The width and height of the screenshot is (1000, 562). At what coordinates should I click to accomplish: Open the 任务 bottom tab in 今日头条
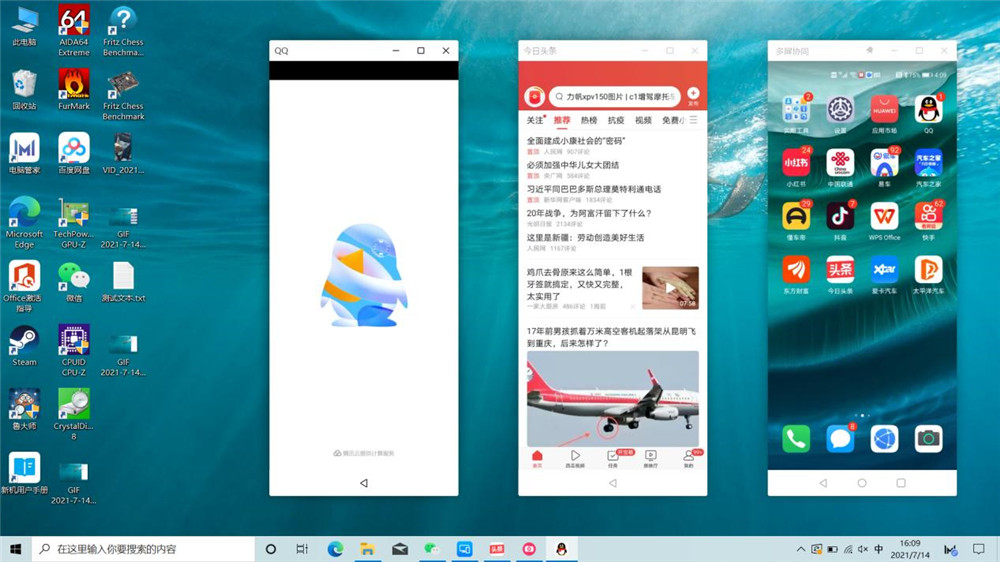pyautogui.click(x=613, y=459)
